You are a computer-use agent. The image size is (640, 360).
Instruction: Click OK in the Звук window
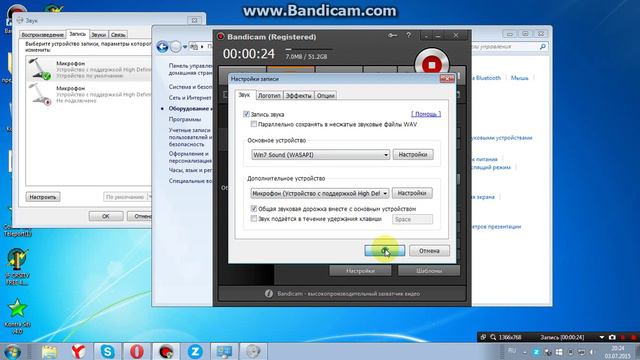pos(106,216)
